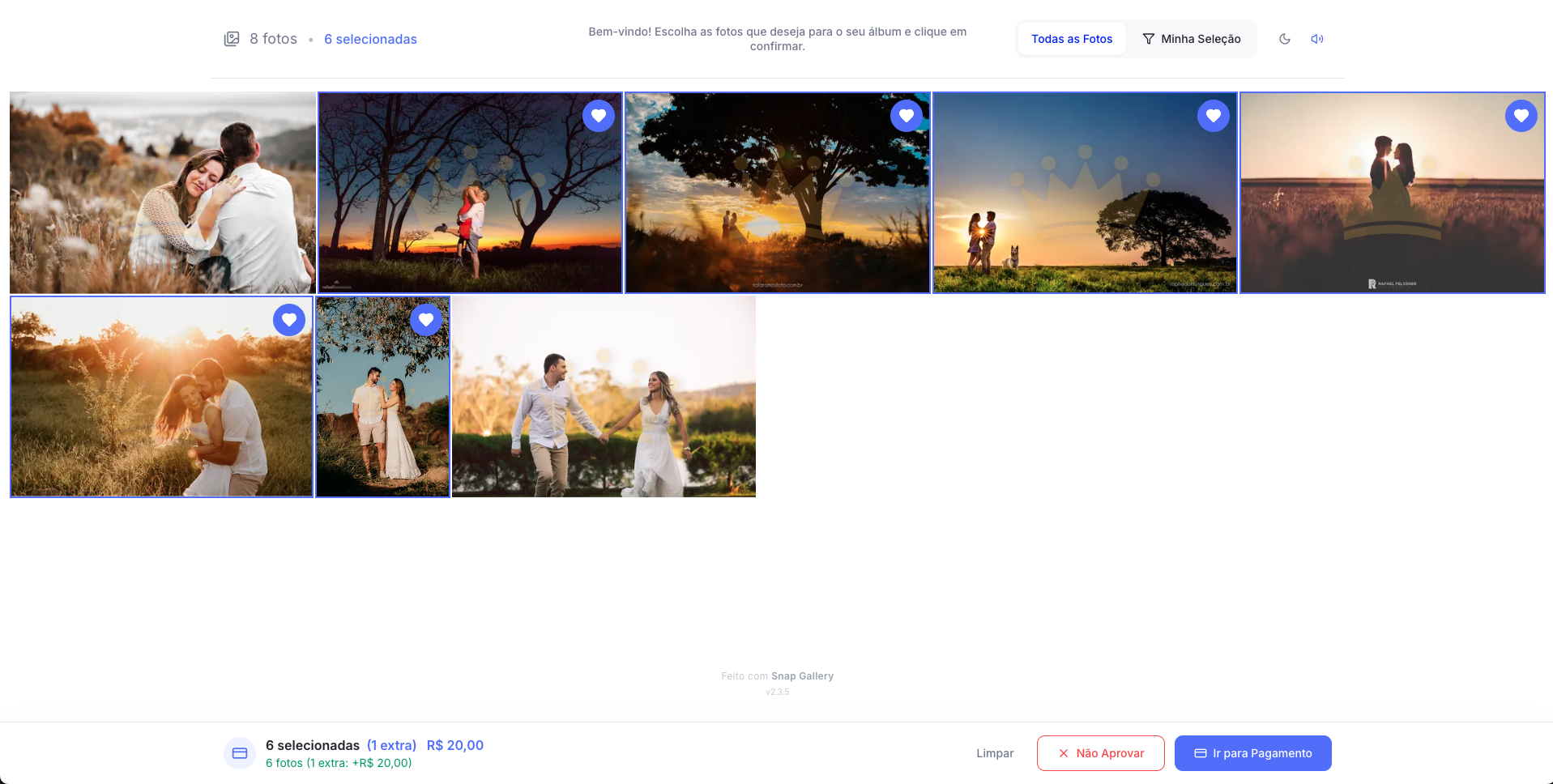Click Ir para Pagamento button
The width and height of the screenshot is (1553, 784).
[x=1253, y=753]
